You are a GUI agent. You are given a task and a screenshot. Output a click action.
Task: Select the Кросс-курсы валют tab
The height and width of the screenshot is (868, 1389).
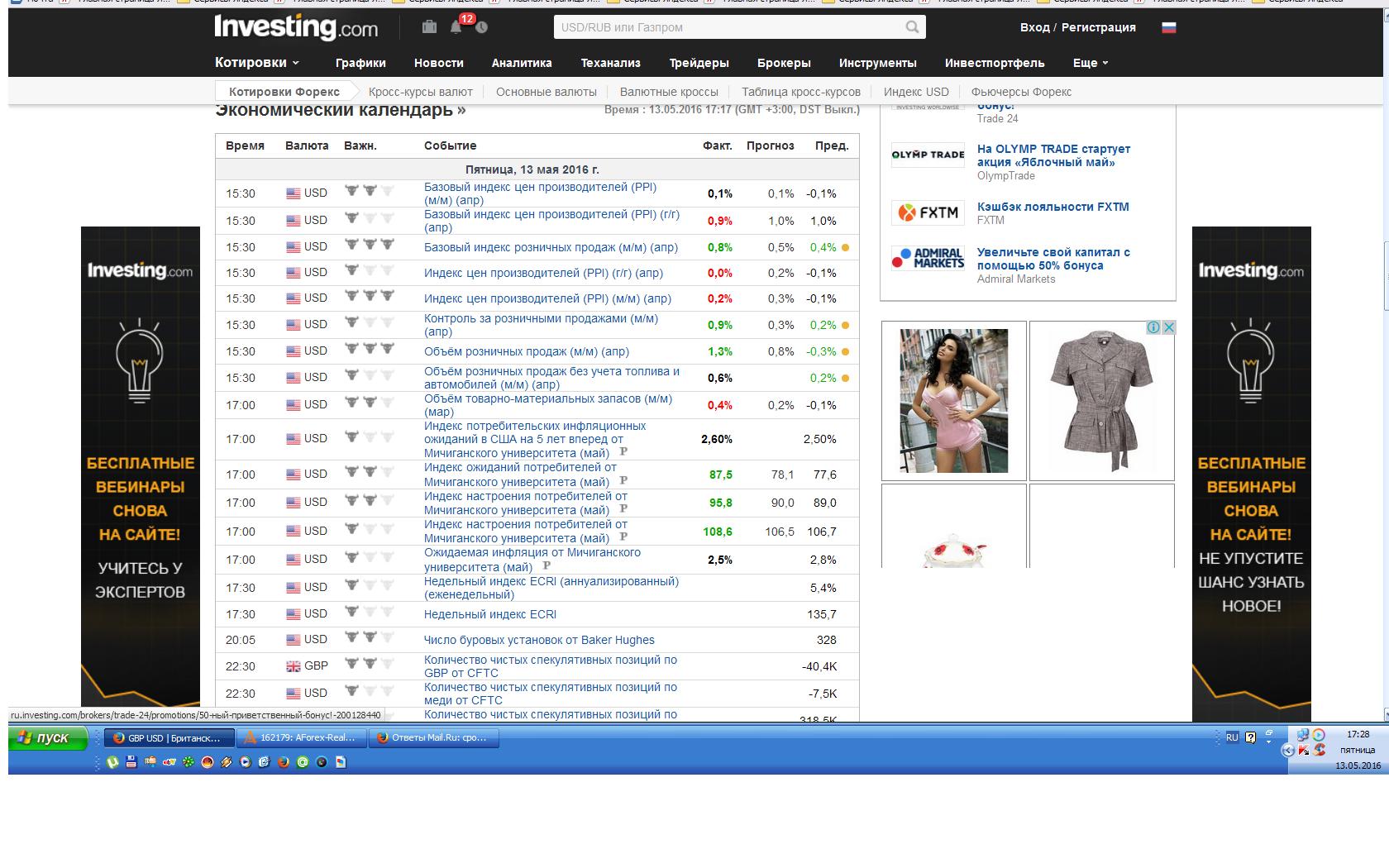click(421, 92)
